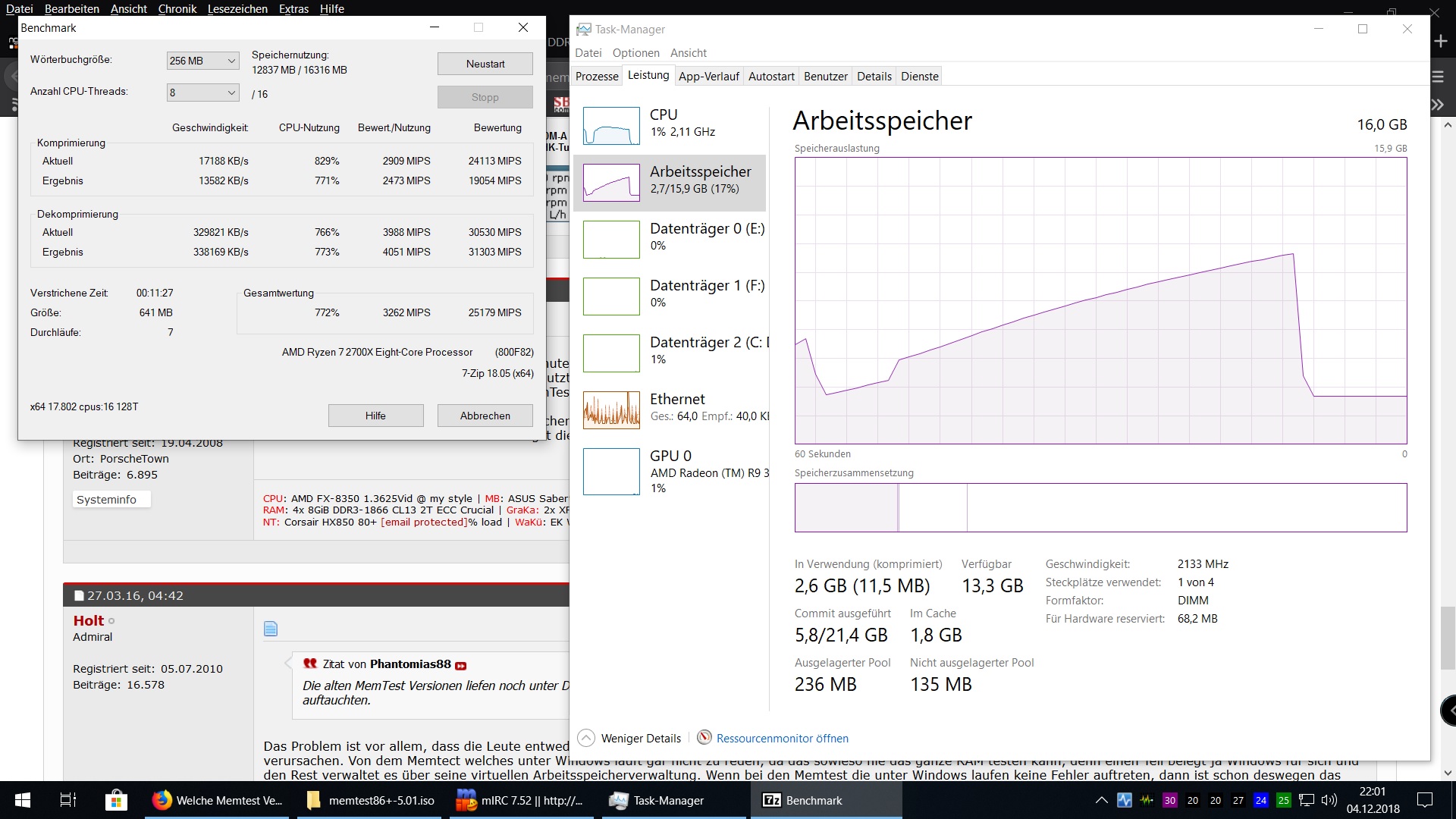Open Task View taskbar icon
Screen dimensions: 1456x819
click(68, 800)
